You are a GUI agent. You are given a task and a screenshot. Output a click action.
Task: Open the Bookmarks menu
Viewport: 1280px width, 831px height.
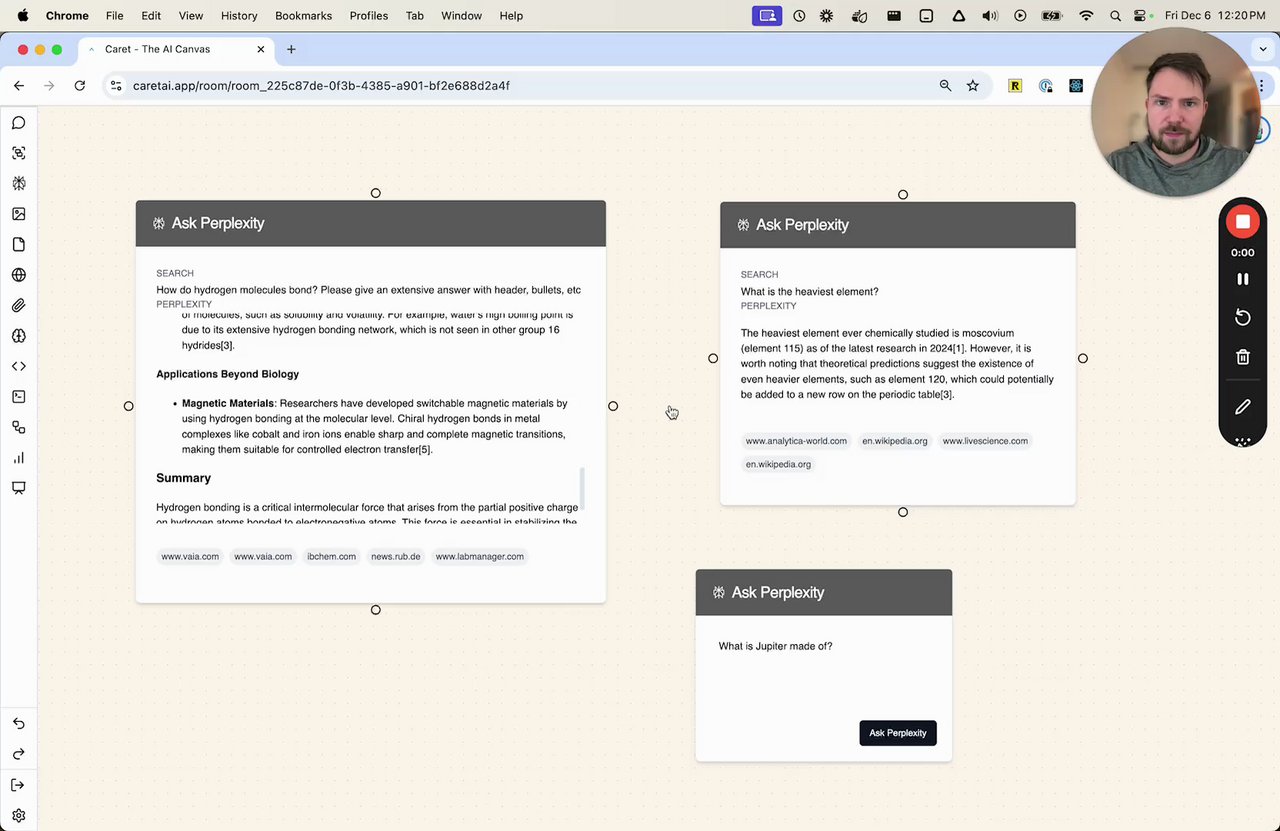click(x=303, y=16)
